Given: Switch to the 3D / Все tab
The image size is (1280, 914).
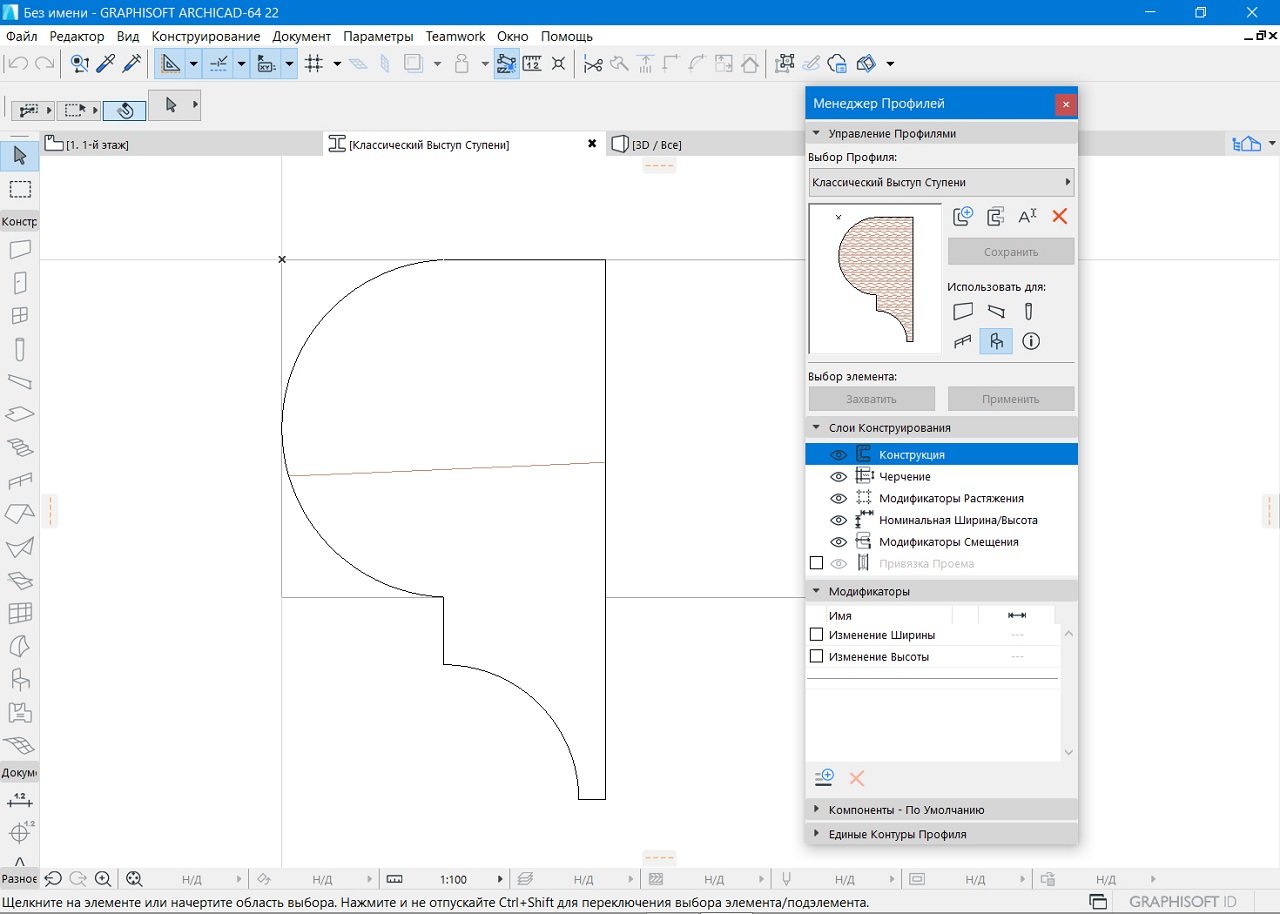Looking at the screenshot, I should (656, 145).
